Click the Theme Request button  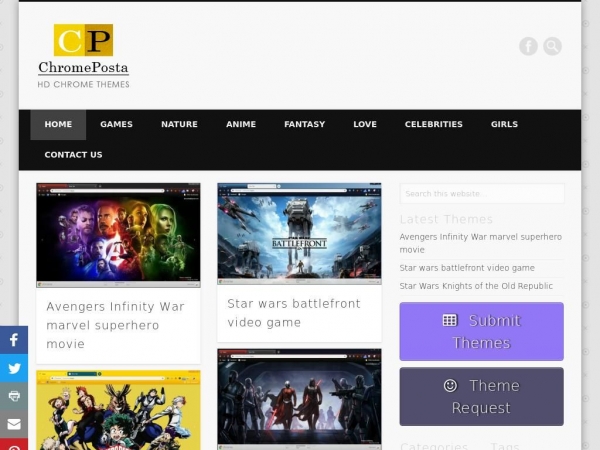coord(481,396)
